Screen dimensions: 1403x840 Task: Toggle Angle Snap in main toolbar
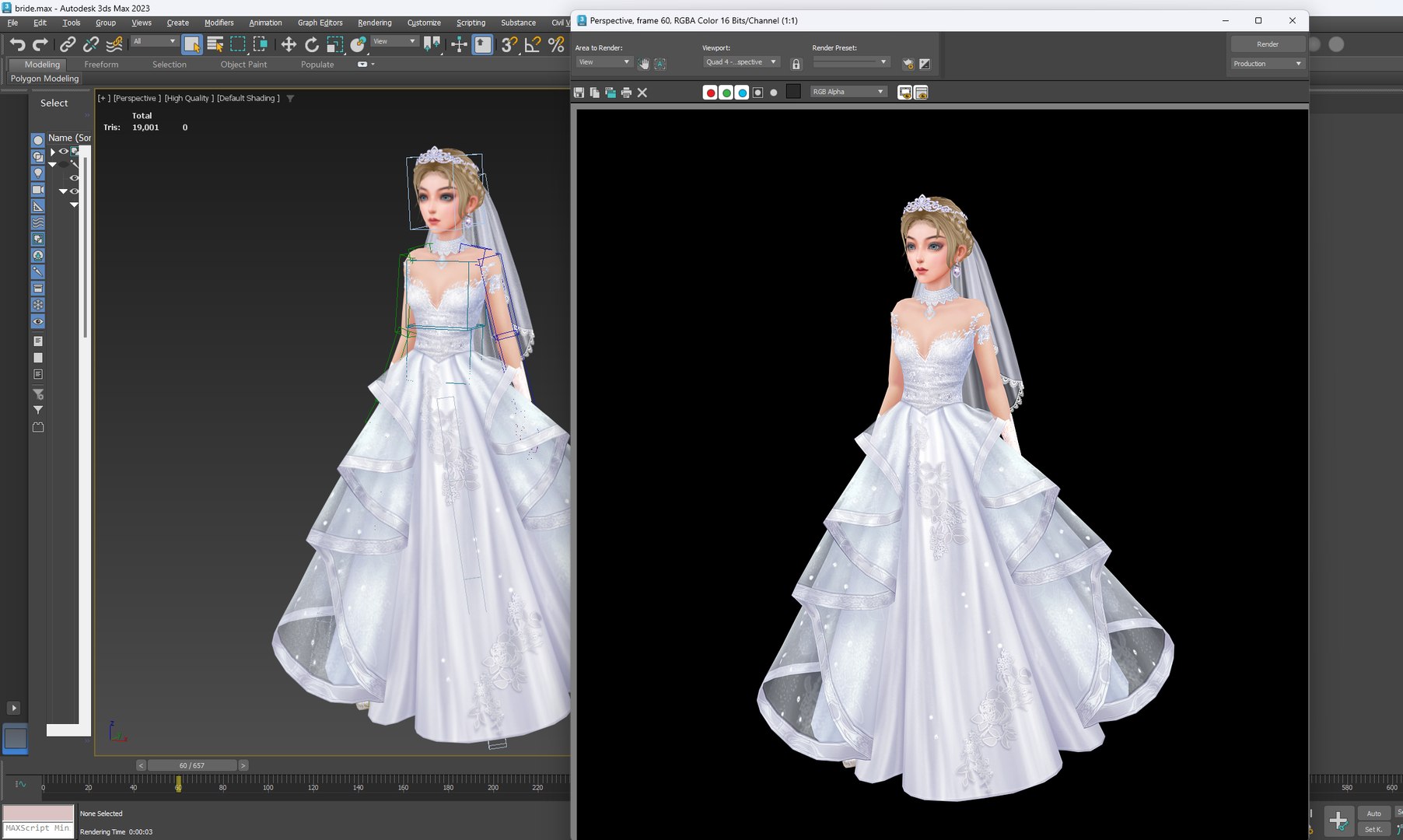point(533,44)
